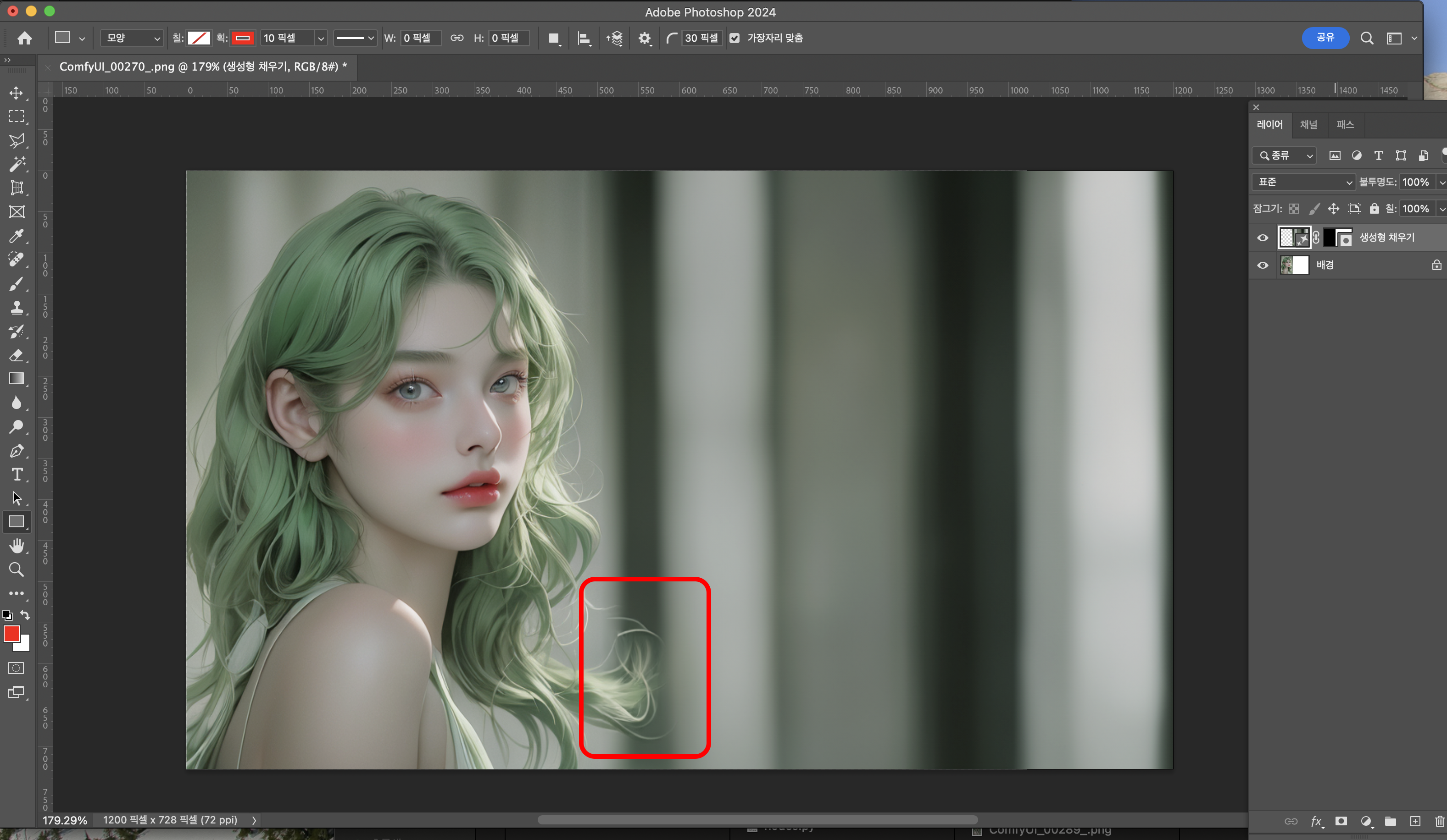This screenshot has width=1447, height=840.
Task: Click the stroke width 10 픽셀 field
Action: click(x=287, y=39)
